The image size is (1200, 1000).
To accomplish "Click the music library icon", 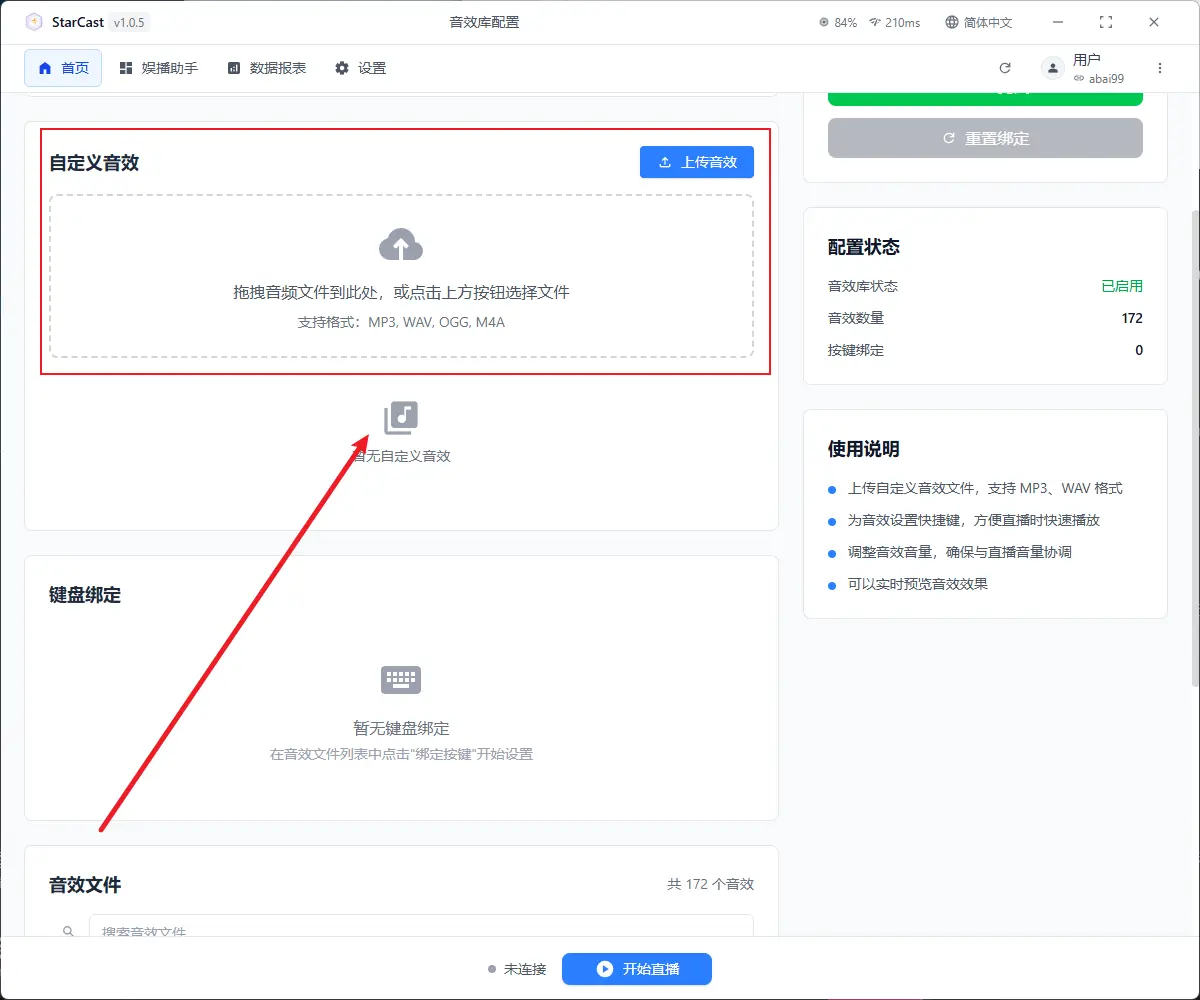I will (x=401, y=418).
